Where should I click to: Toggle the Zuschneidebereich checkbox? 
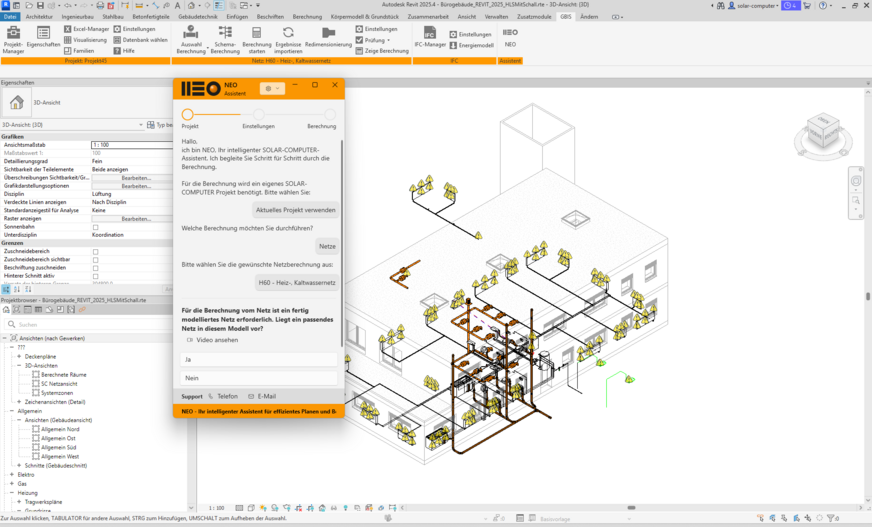click(x=95, y=251)
